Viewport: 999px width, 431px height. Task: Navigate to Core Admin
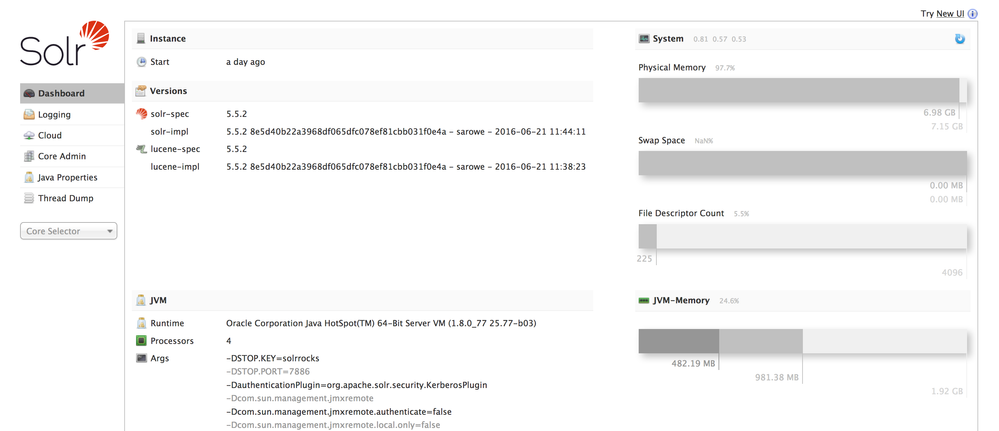tap(62, 157)
